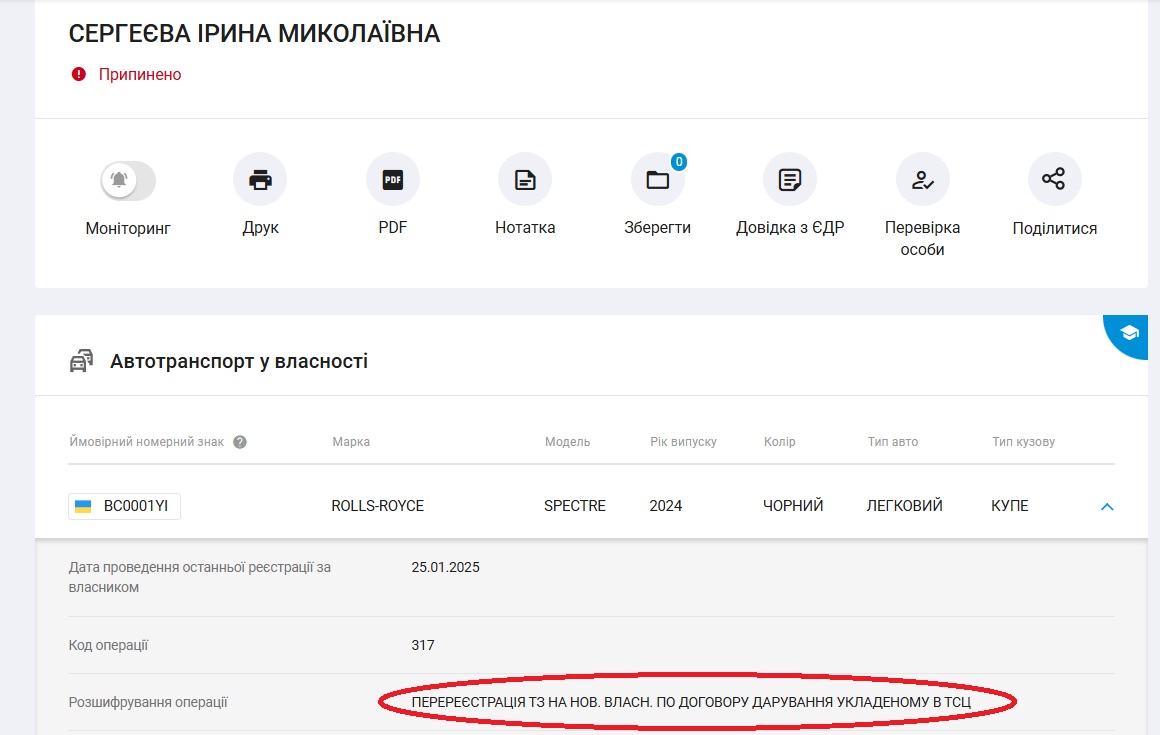The width and height of the screenshot is (1160, 735).
Task: Open Довідка з ЄДР document icon
Action: (x=790, y=180)
